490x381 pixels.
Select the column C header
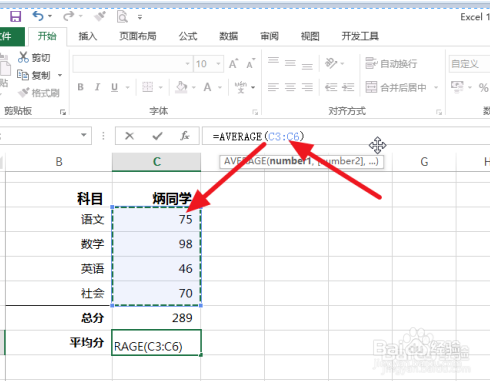point(157,162)
